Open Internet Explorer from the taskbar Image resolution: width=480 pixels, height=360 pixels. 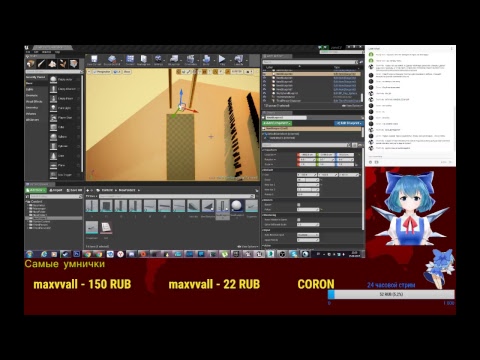pos(44,254)
